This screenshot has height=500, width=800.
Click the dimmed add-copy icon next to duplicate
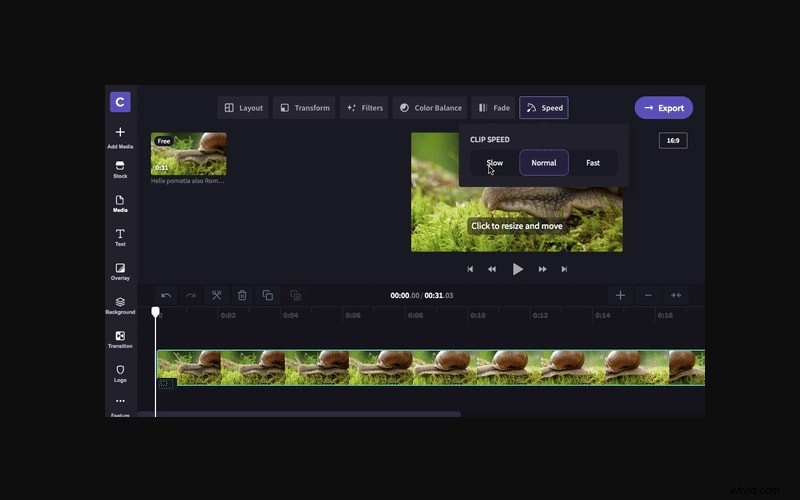(295, 295)
